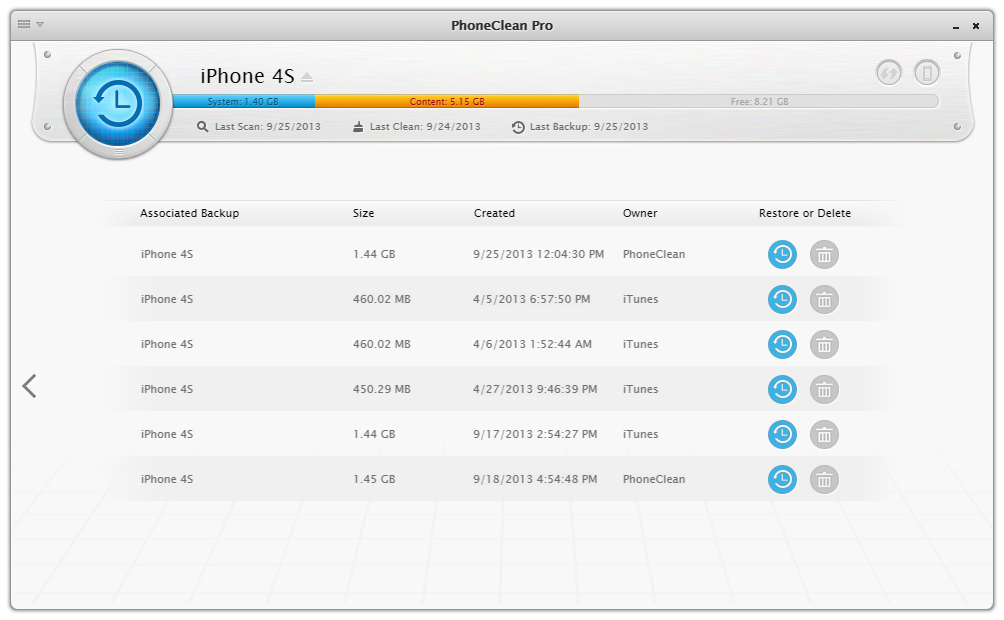Restore the 450.29 MB iTunes backup
Image resolution: width=1004 pixels, height=620 pixels.
(782, 389)
